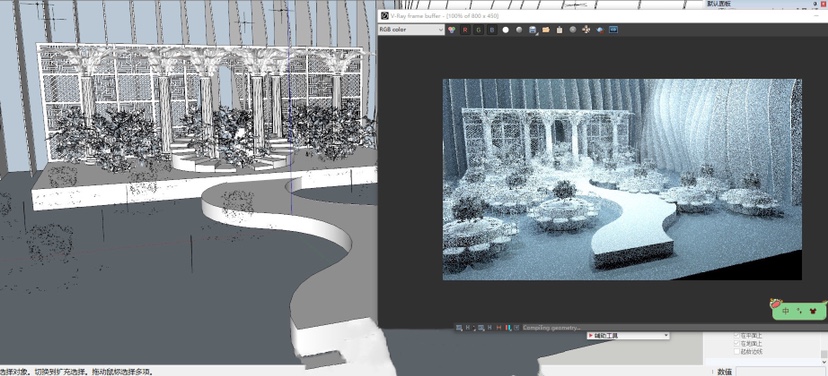Open an image file in frame buffer
Screen dimensions: 828x376
[x=546, y=30]
